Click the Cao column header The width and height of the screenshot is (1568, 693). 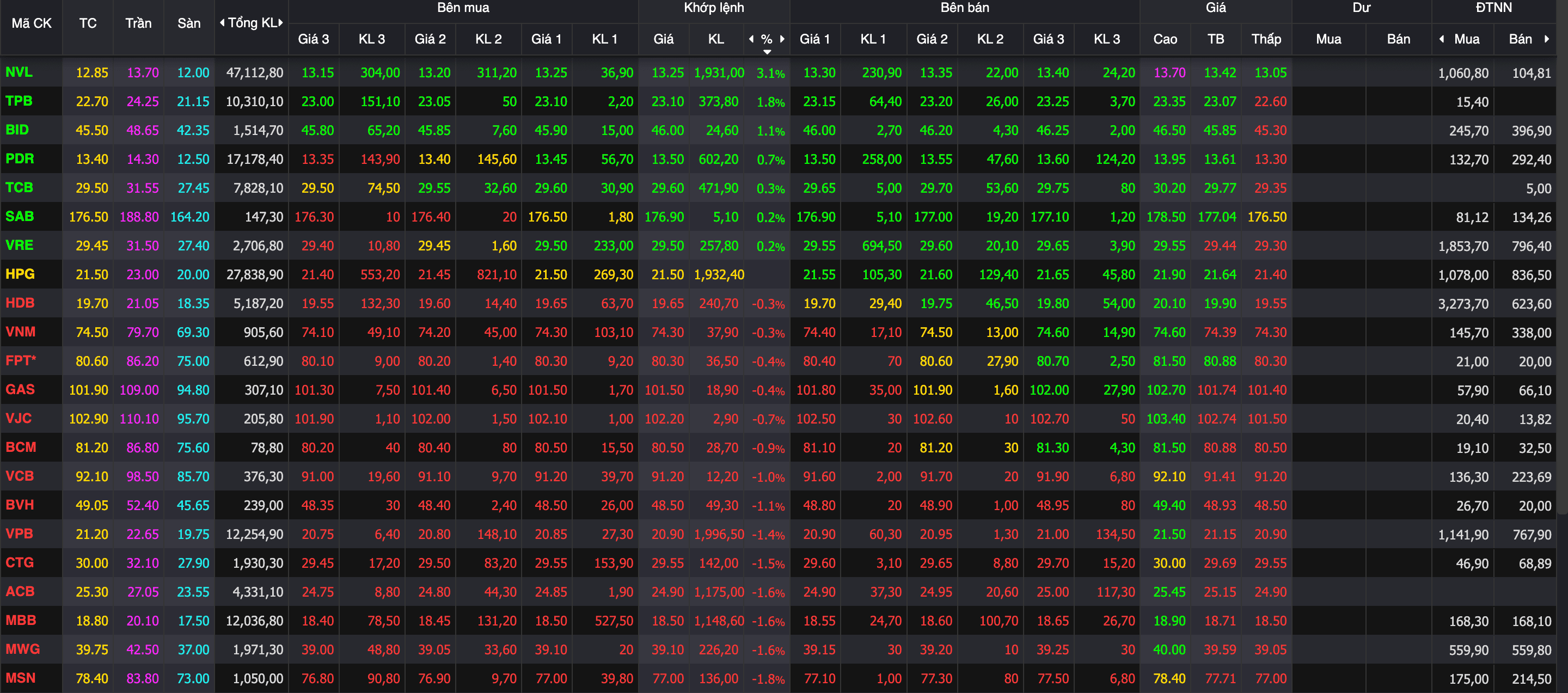click(1165, 39)
